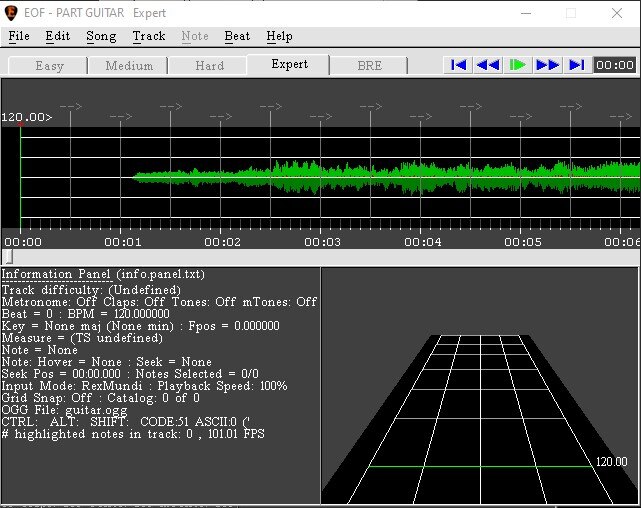Switch to the Easy difficulty tab
Image resolution: width=641 pixels, height=508 pixels.
[x=48, y=66]
